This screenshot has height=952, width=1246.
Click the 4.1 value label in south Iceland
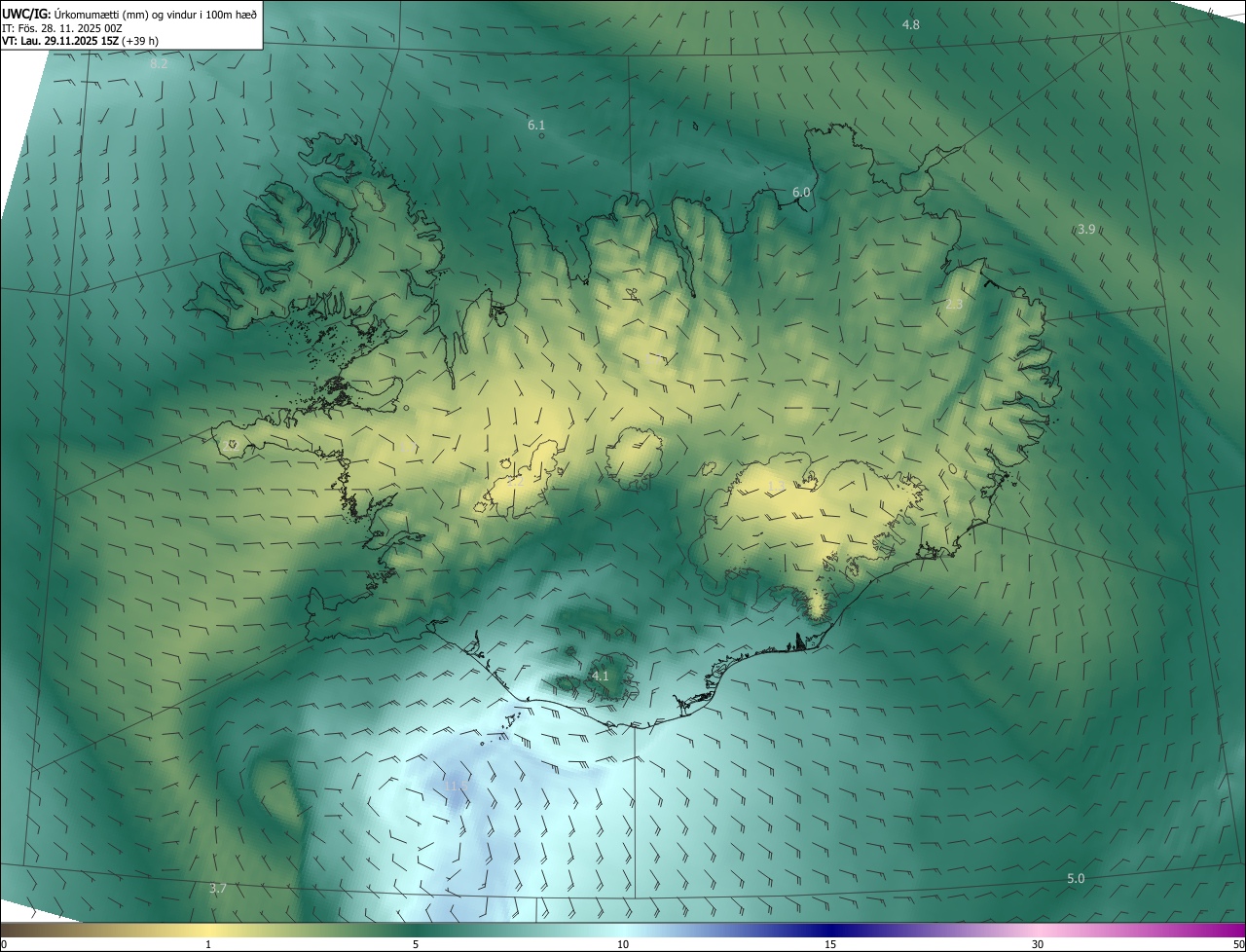pos(601,676)
